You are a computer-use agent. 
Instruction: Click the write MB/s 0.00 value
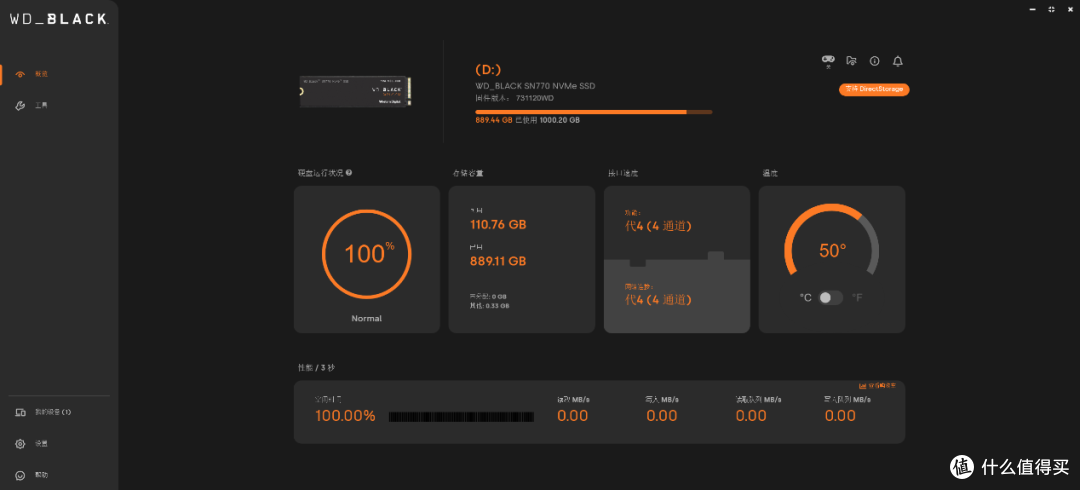pos(661,416)
